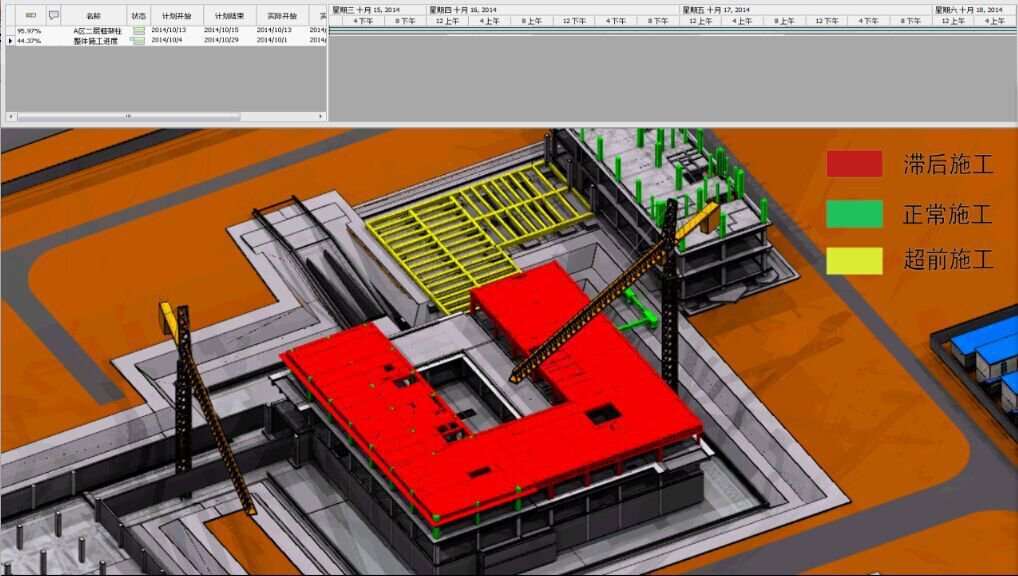Click the 状态 column header
The height and width of the screenshot is (576, 1018).
(138, 16)
